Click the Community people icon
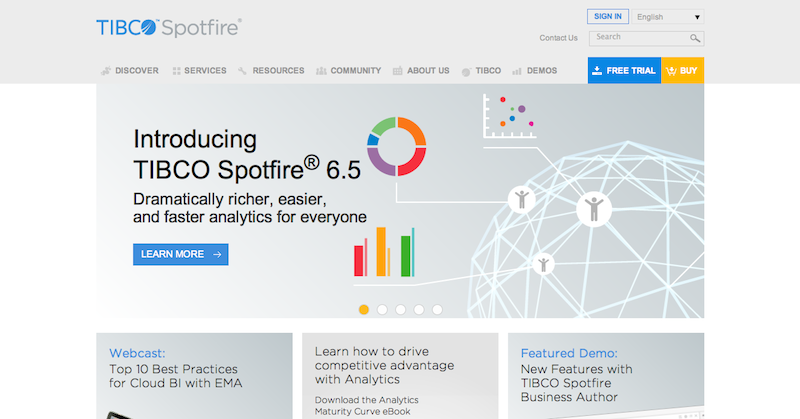 [321, 71]
